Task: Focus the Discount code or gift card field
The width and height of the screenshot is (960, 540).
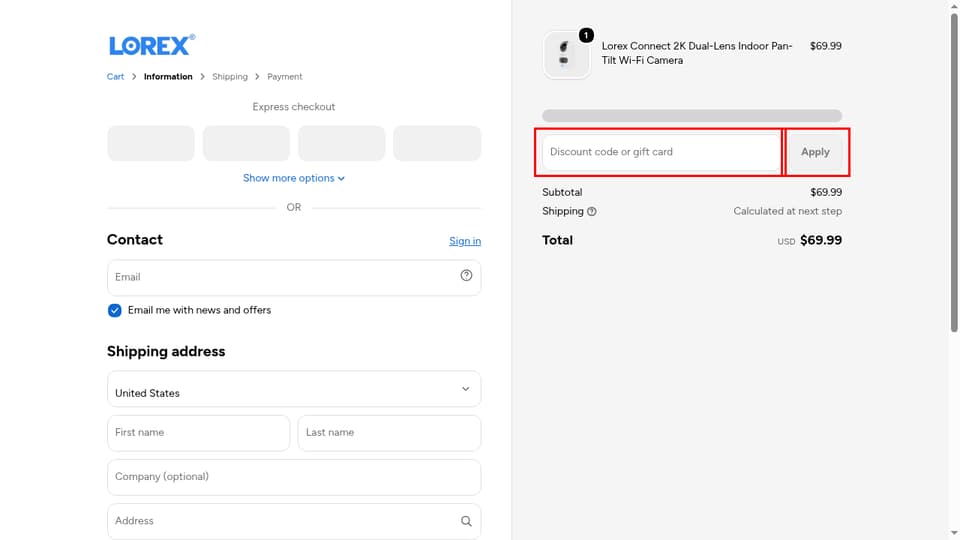Action: pyautogui.click(x=661, y=152)
